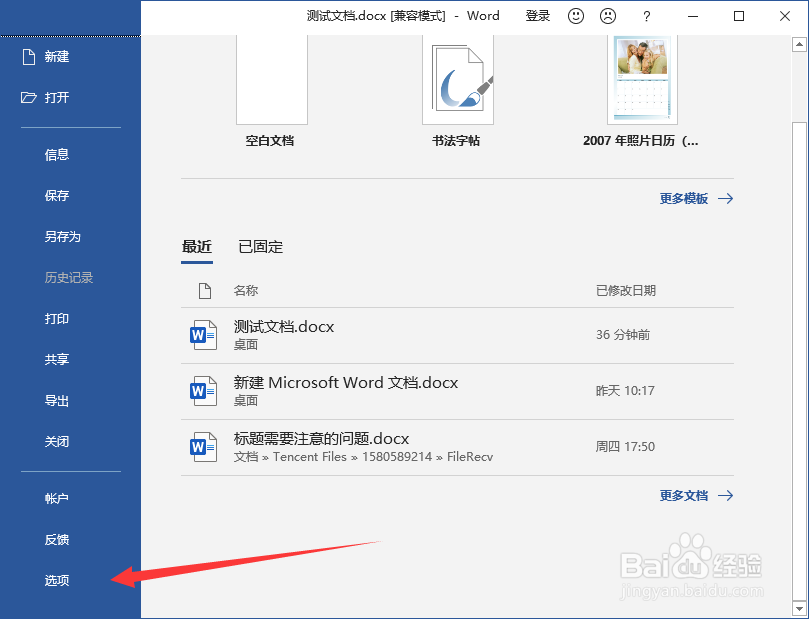This screenshot has width=809, height=619.
Task: Open help with the question mark icon
Action: (x=646, y=17)
